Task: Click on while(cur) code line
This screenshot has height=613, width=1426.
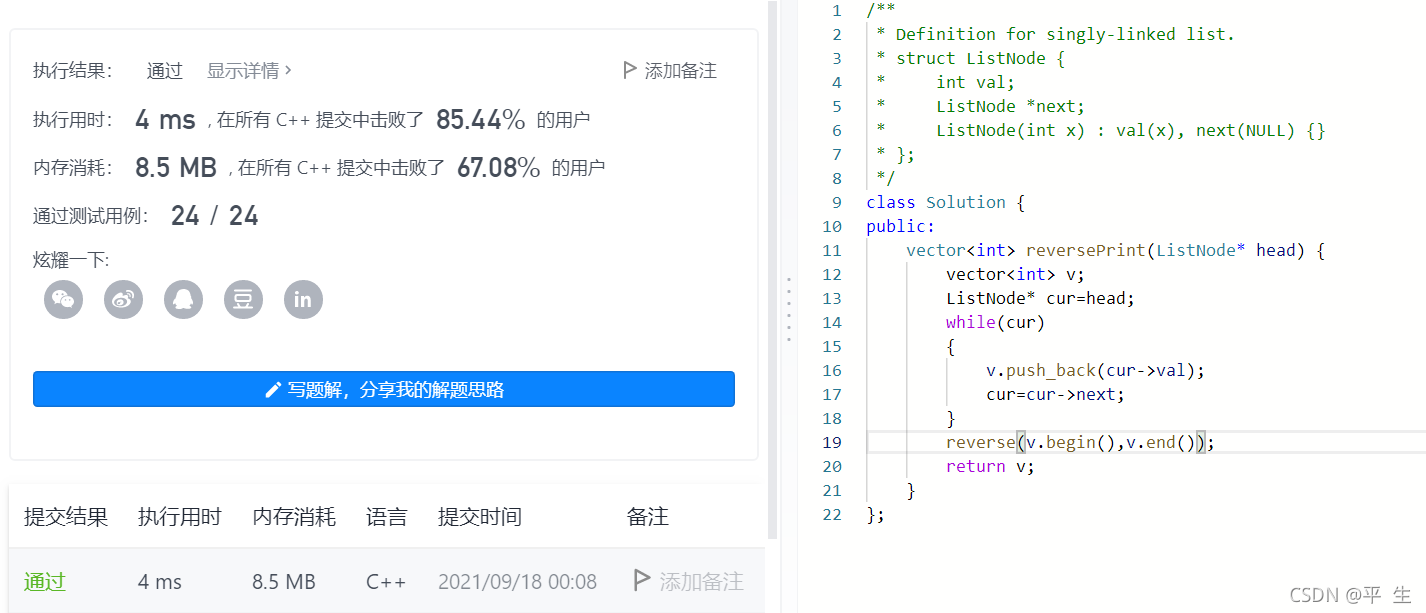Action: (995, 322)
